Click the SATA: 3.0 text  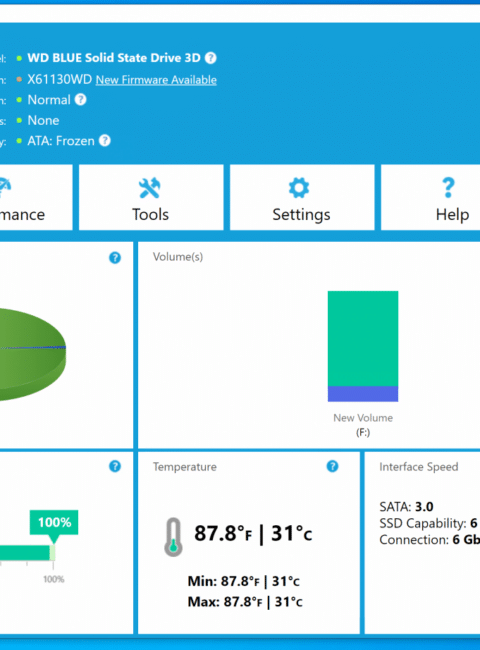(x=406, y=507)
